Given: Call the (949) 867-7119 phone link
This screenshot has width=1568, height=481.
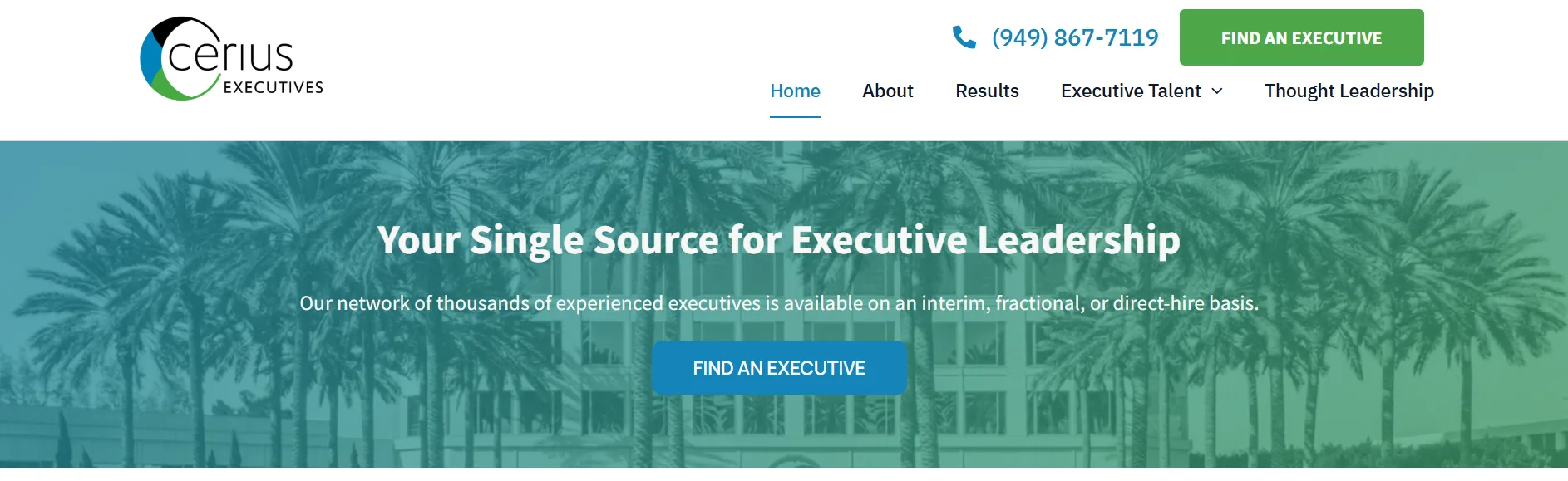Looking at the screenshot, I should (1073, 37).
